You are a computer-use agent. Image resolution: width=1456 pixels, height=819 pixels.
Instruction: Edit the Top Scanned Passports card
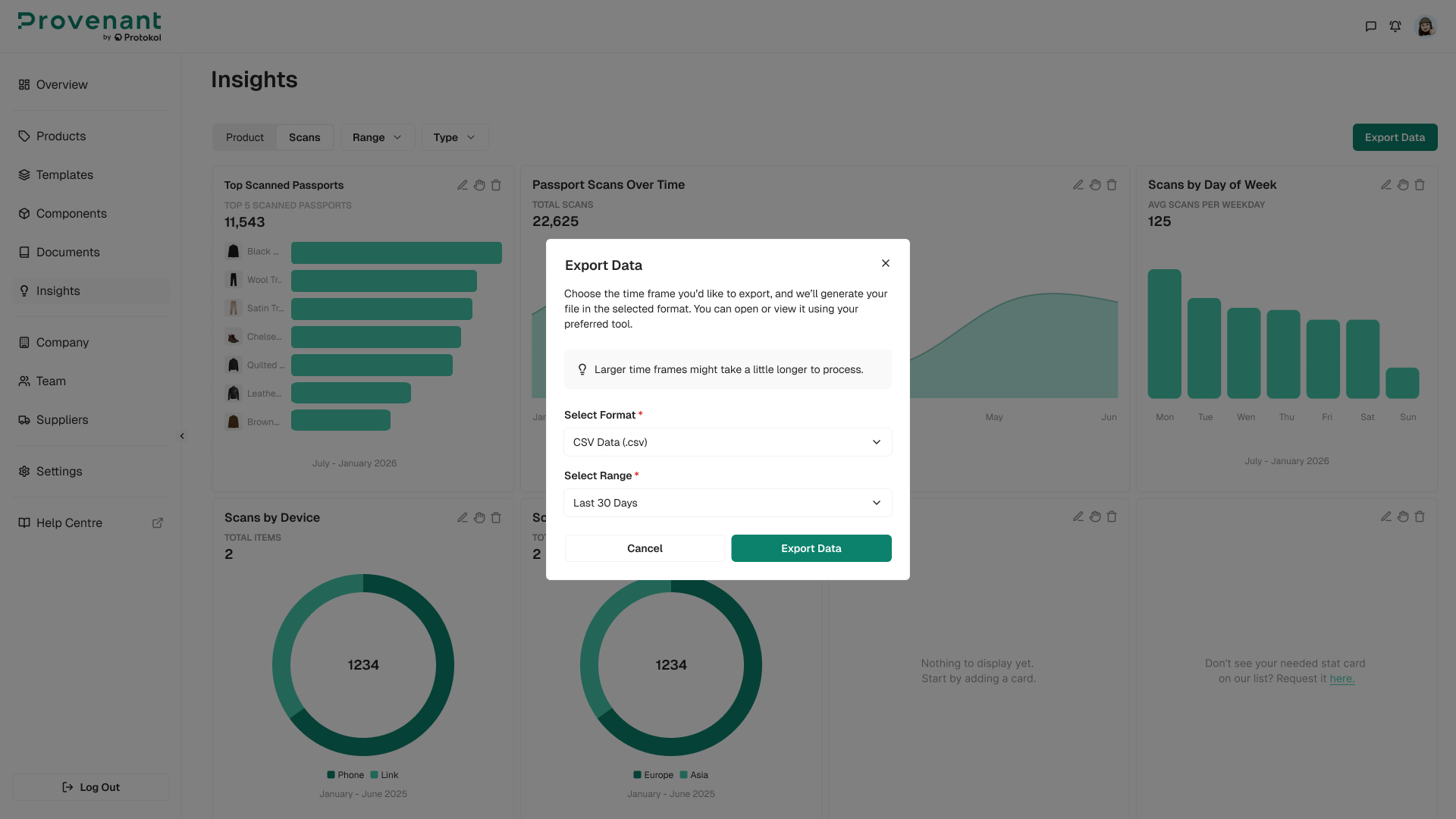[463, 185]
